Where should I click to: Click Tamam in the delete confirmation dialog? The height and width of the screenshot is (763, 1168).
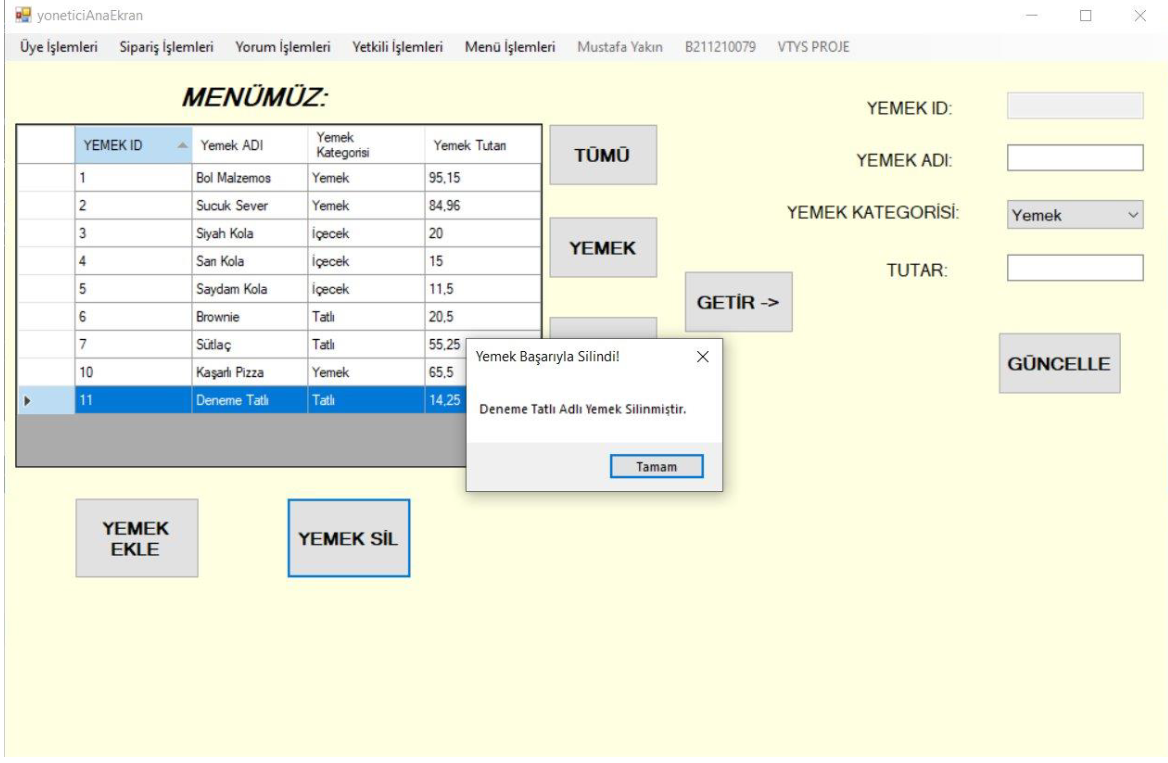tap(656, 467)
